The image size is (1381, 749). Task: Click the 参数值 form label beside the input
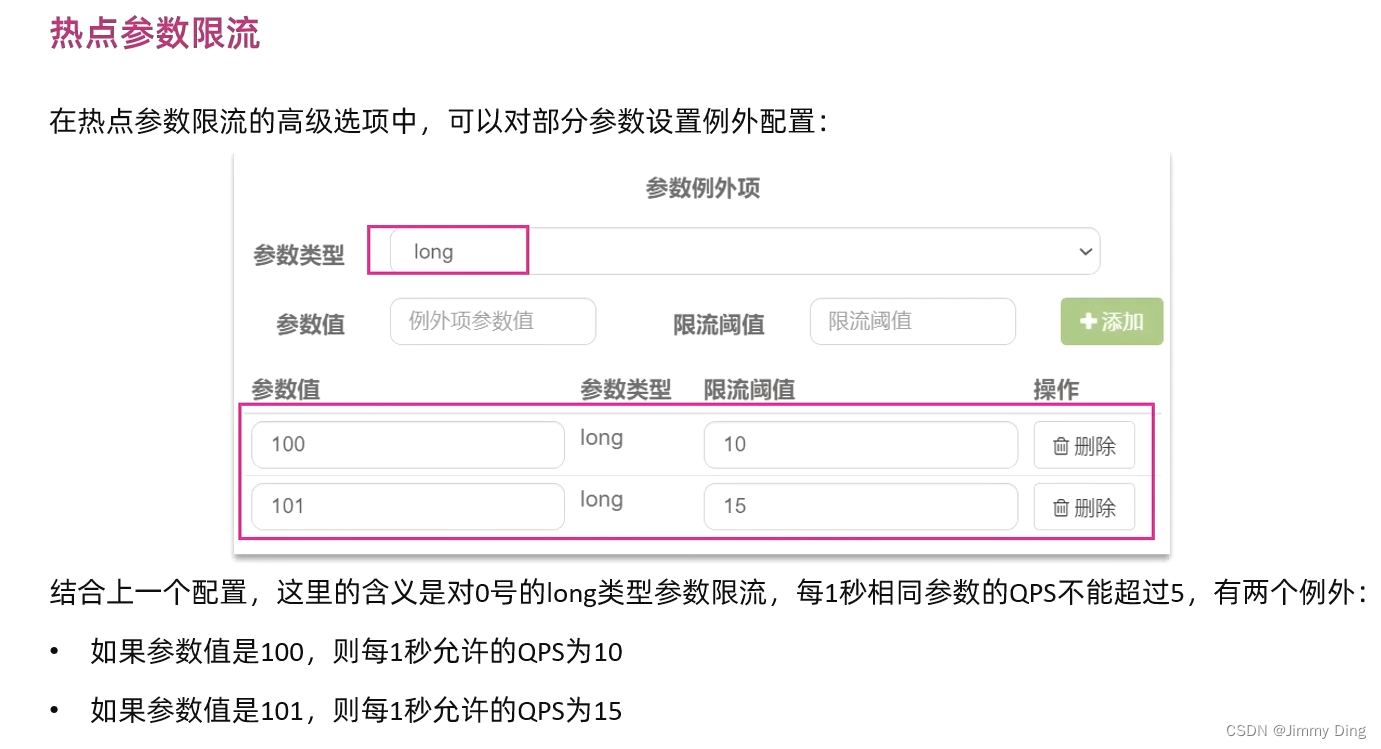pyautogui.click(x=310, y=324)
